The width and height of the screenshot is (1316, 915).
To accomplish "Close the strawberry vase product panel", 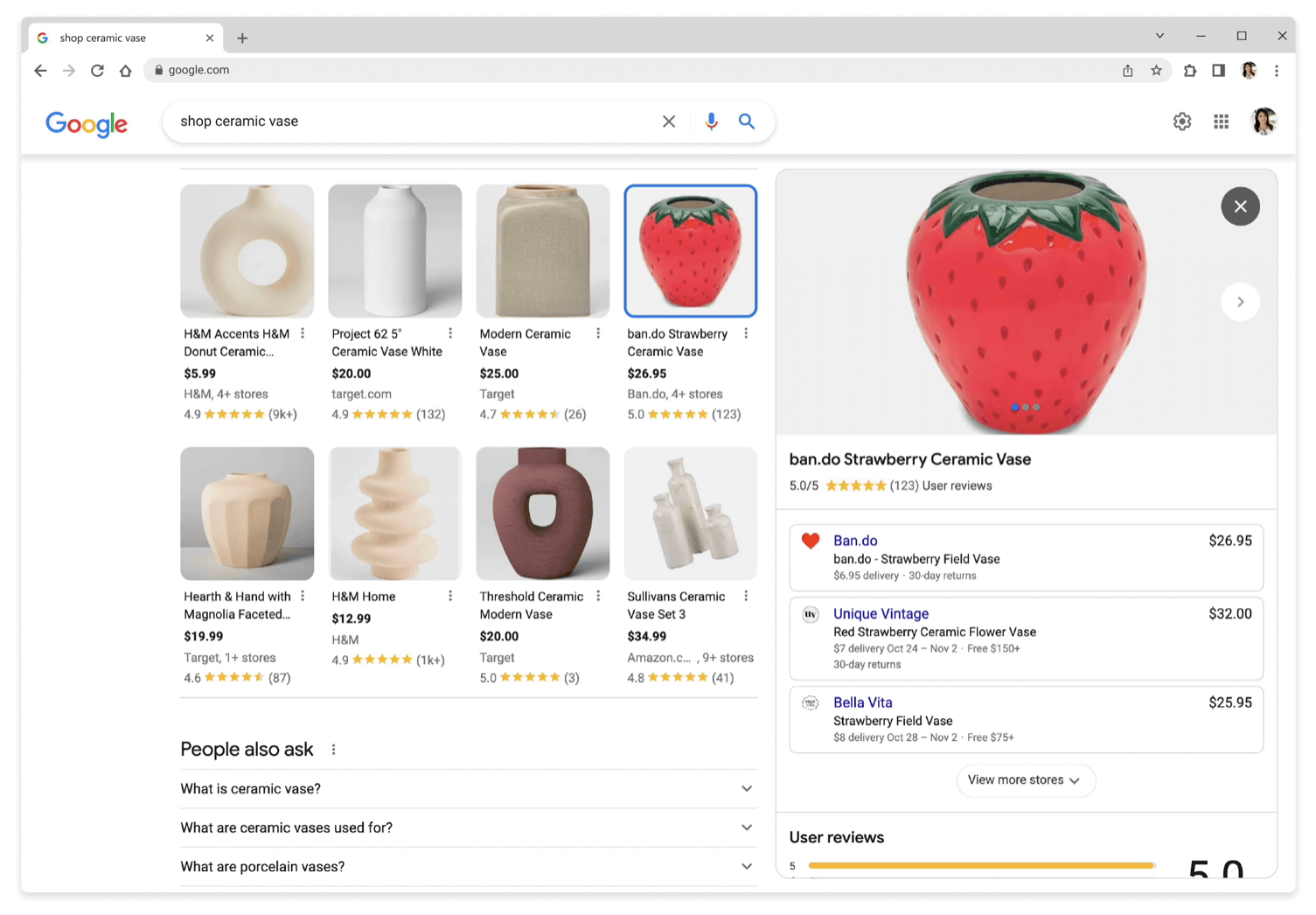I will [1240, 206].
